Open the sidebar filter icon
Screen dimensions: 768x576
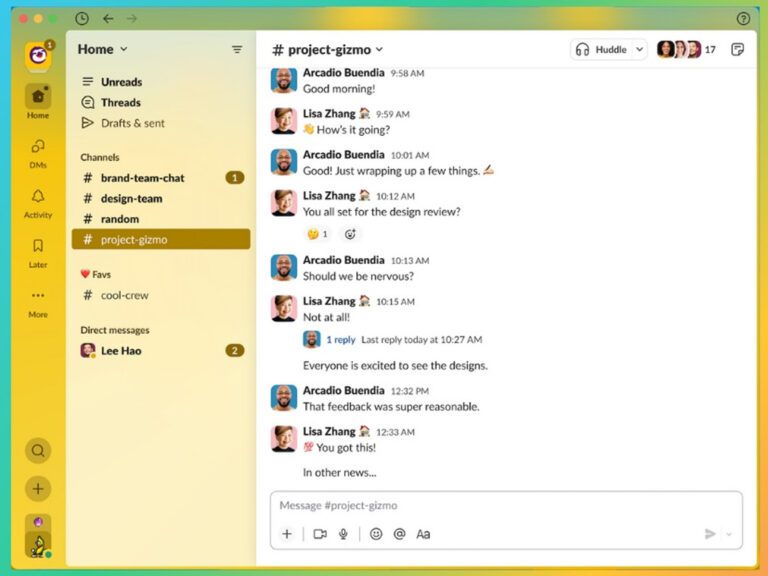(x=237, y=49)
